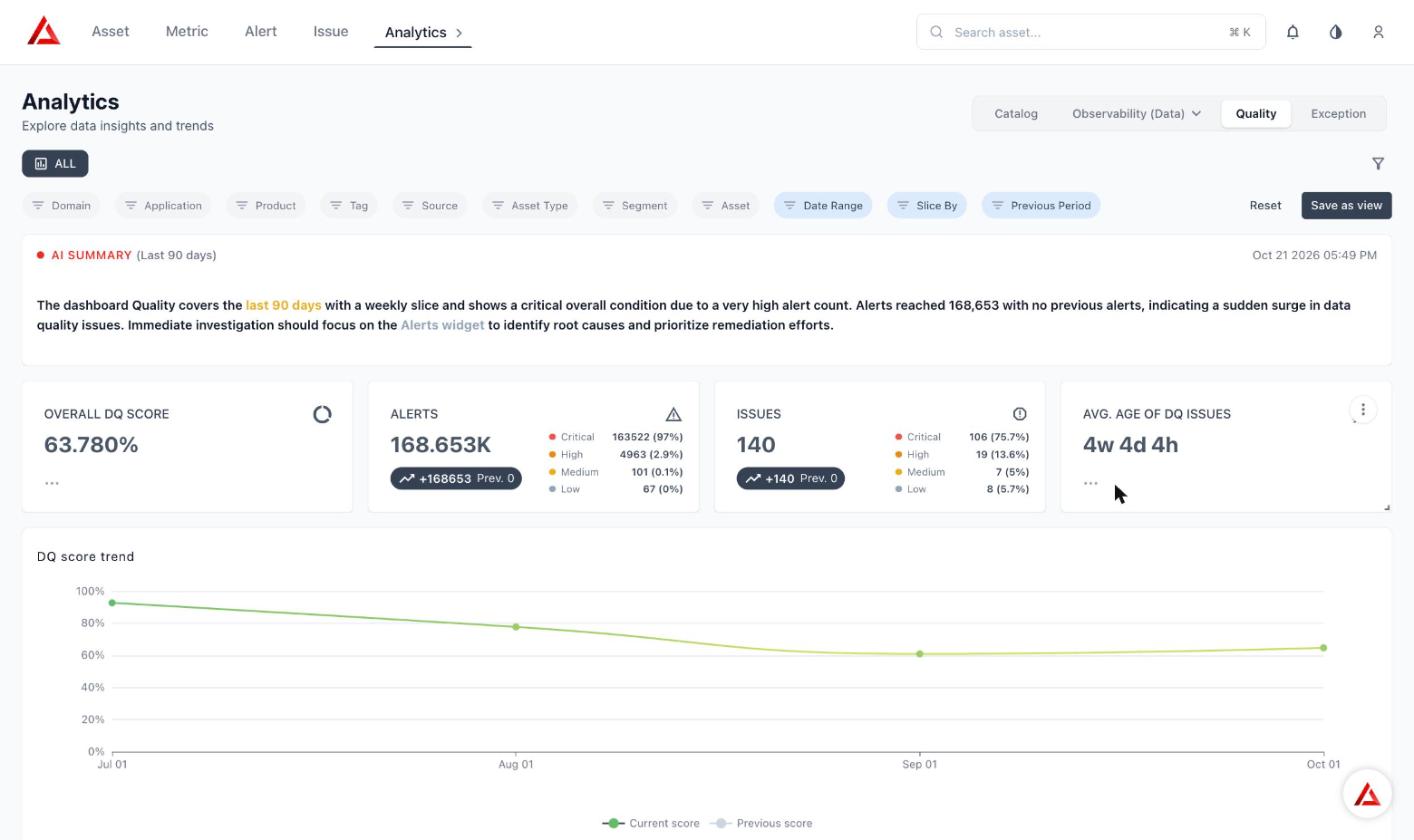
Task: Click the Save as view button
Action: (x=1346, y=205)
